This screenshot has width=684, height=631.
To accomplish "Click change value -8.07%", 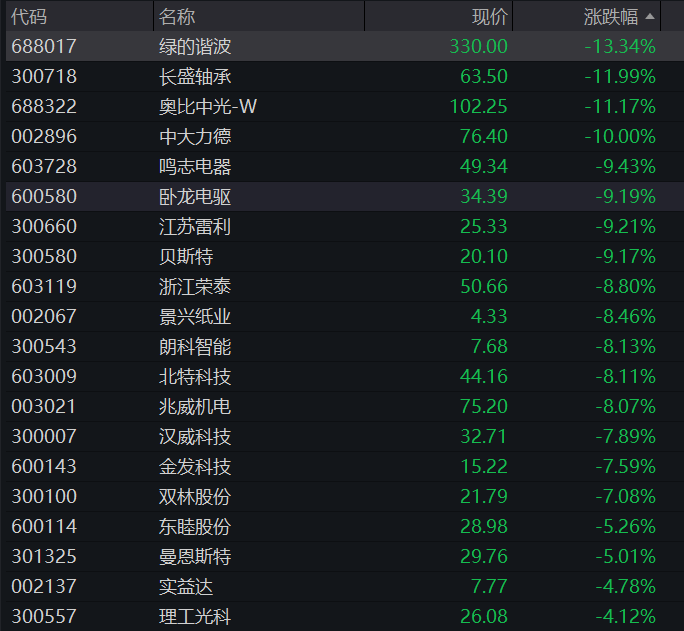I will (626, 407).
